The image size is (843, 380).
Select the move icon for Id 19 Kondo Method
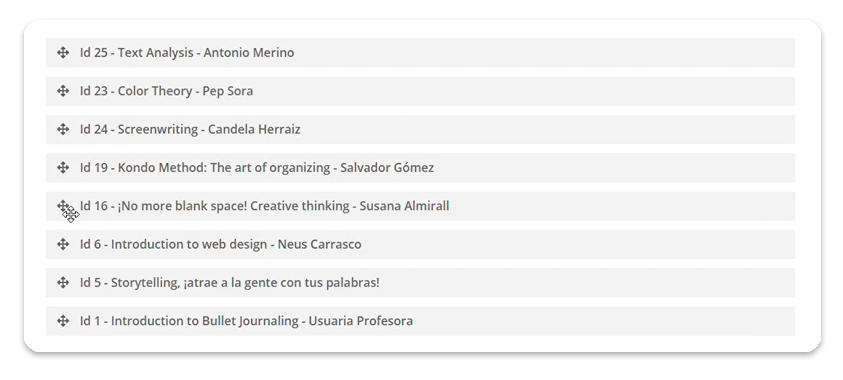[x=63, y=168]
